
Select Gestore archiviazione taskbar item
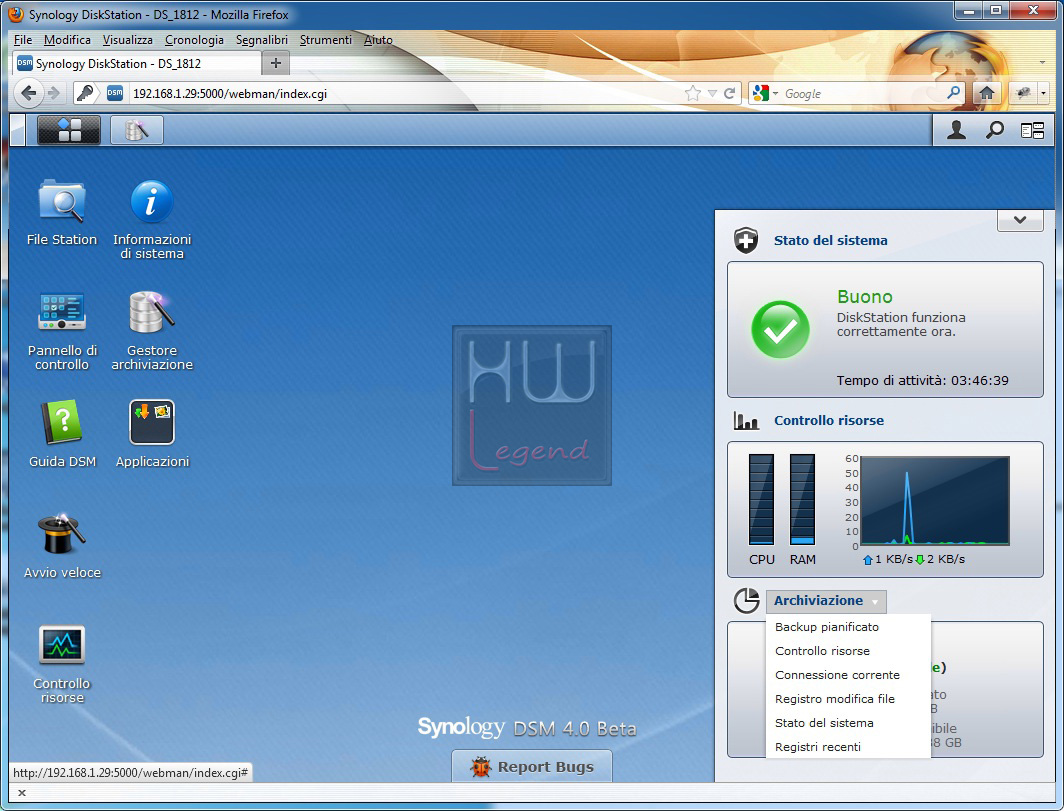point(136,130)
